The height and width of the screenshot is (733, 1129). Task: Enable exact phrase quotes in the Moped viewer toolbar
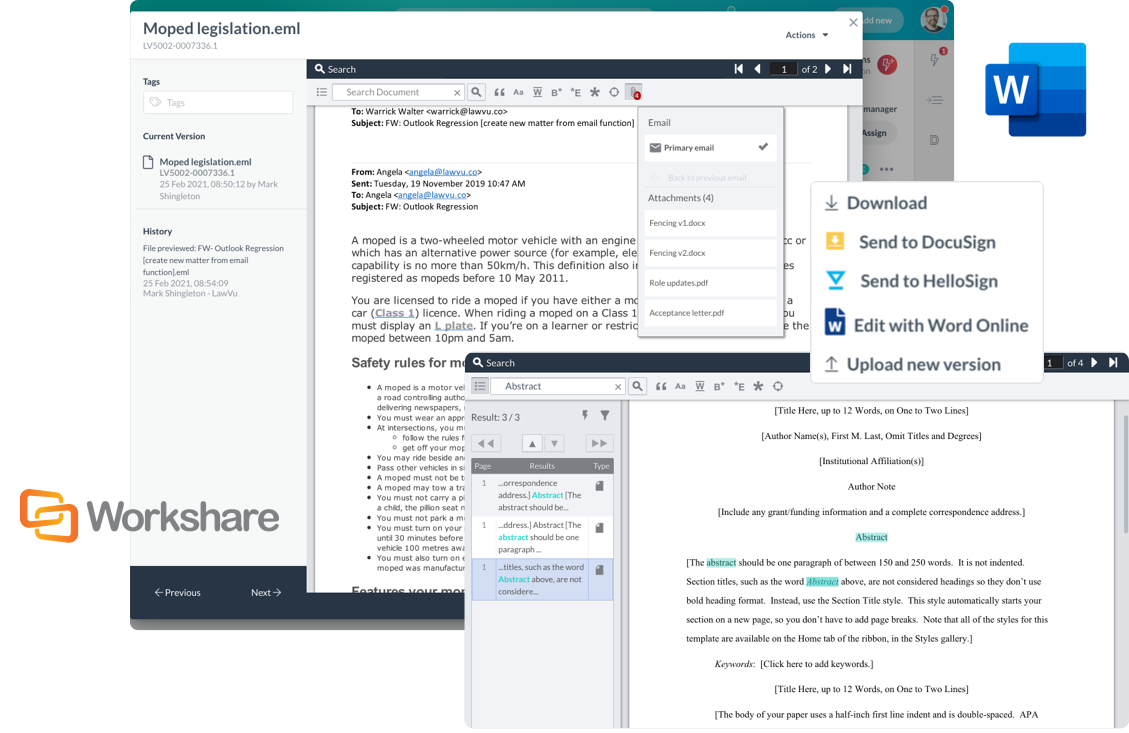pos(499,92)
